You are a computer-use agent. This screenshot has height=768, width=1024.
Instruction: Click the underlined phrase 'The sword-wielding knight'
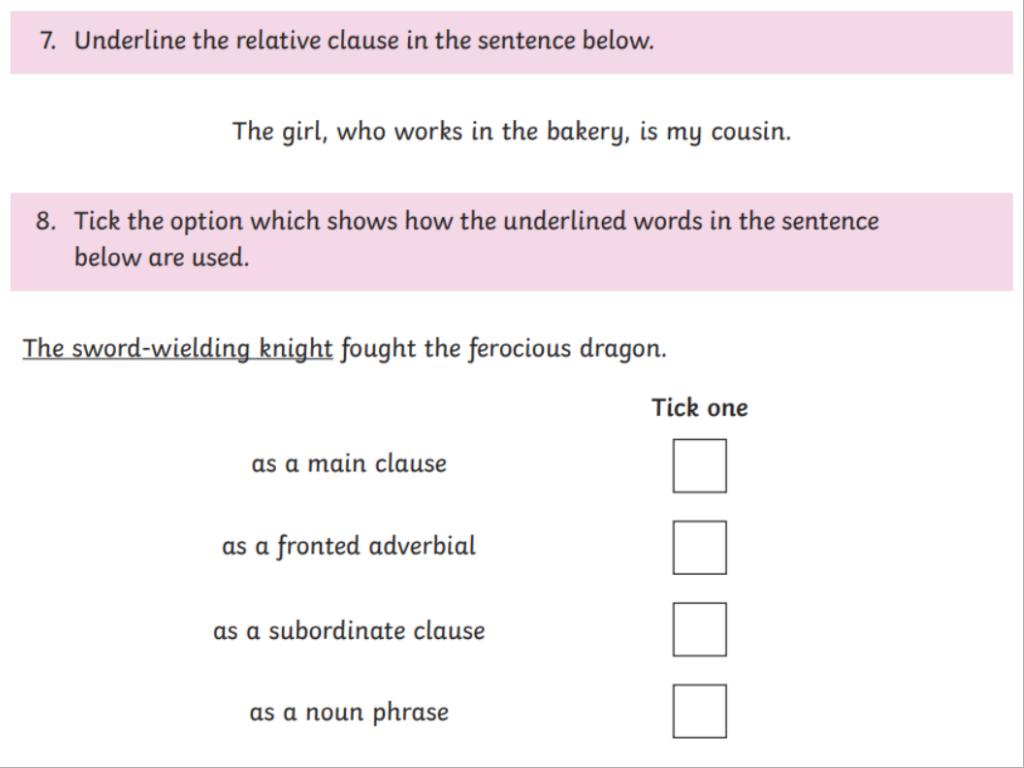[177, 348]
